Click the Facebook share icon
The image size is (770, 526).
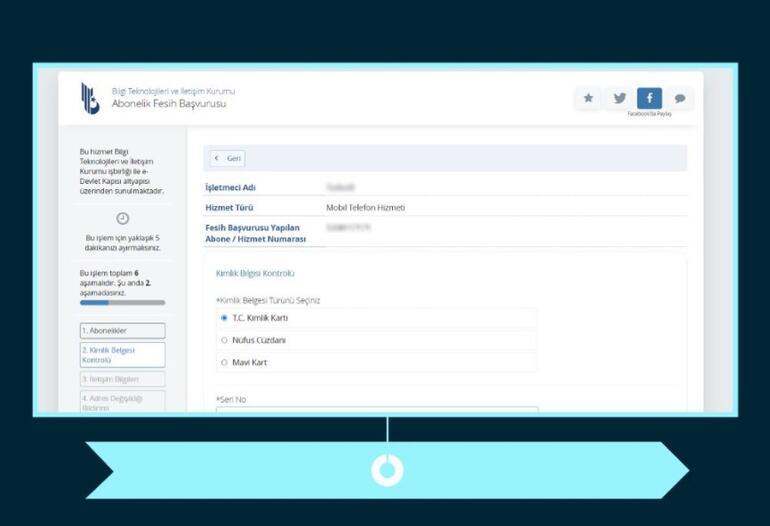click(649, 98)
